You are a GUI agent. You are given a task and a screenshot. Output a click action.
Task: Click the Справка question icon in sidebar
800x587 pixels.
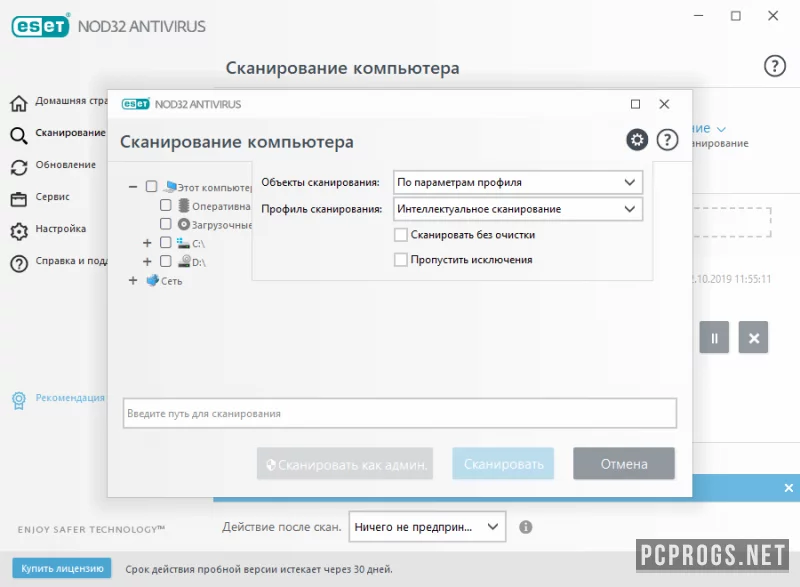click(19, 264)
